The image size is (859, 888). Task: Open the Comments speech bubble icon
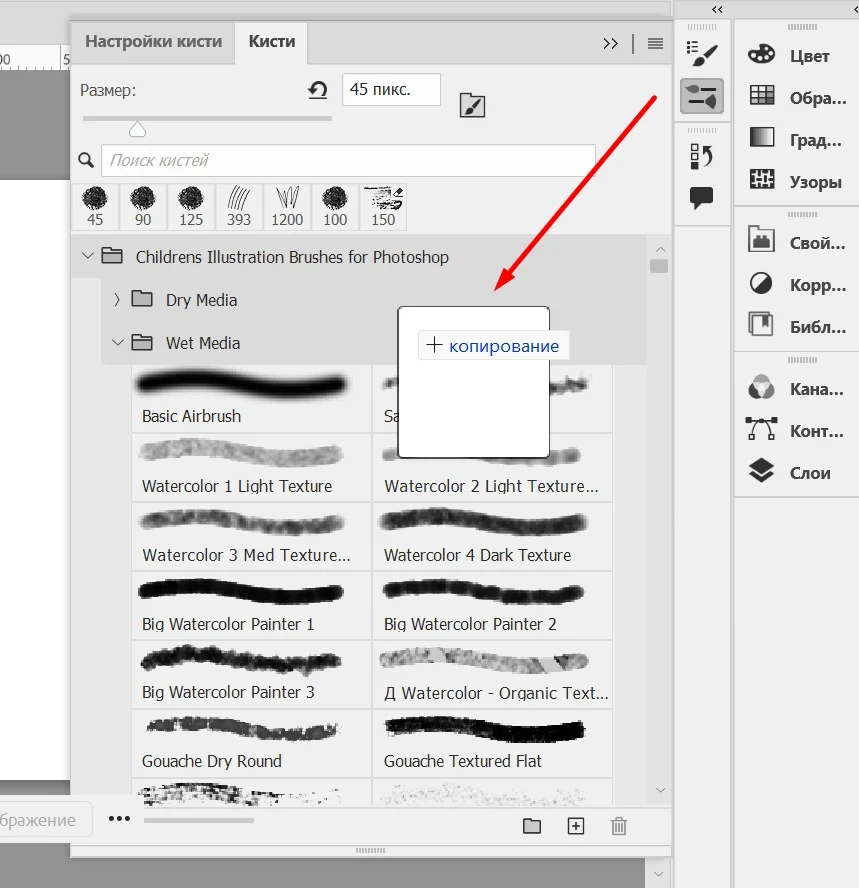click(702, 197)
